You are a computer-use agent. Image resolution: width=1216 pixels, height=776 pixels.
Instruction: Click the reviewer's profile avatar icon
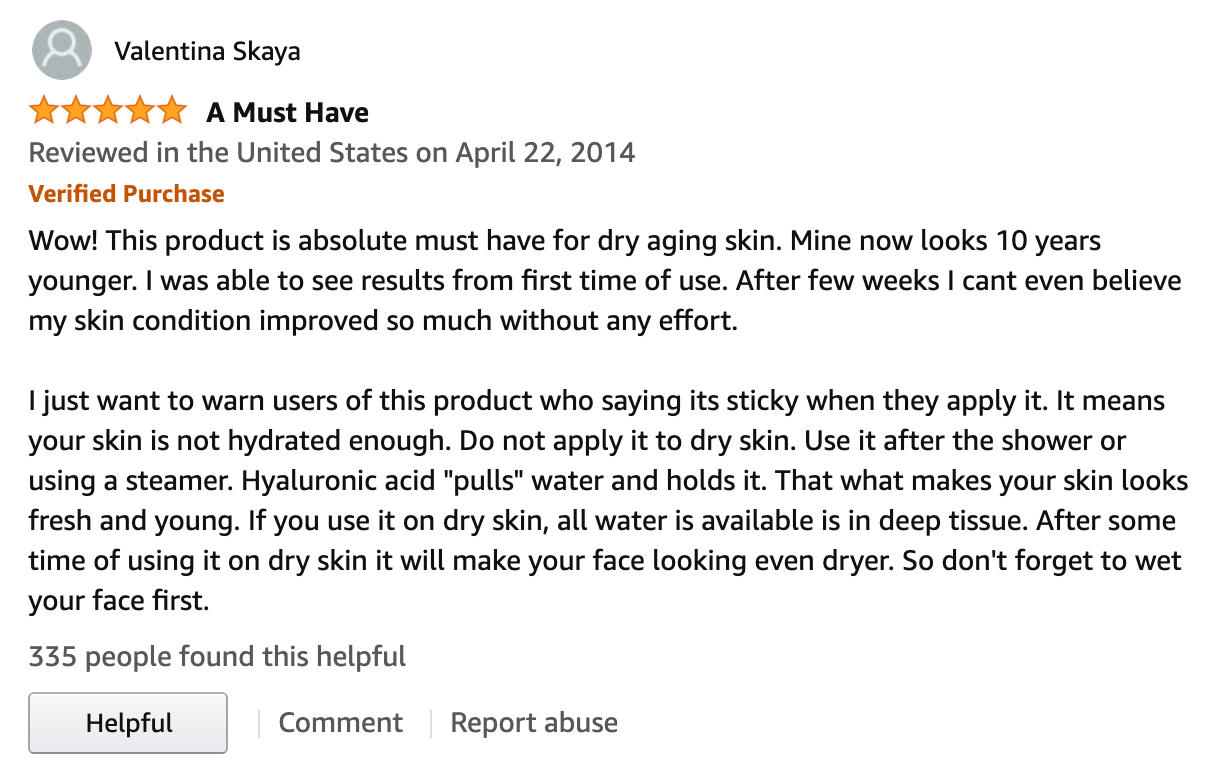tap(61, 50)
